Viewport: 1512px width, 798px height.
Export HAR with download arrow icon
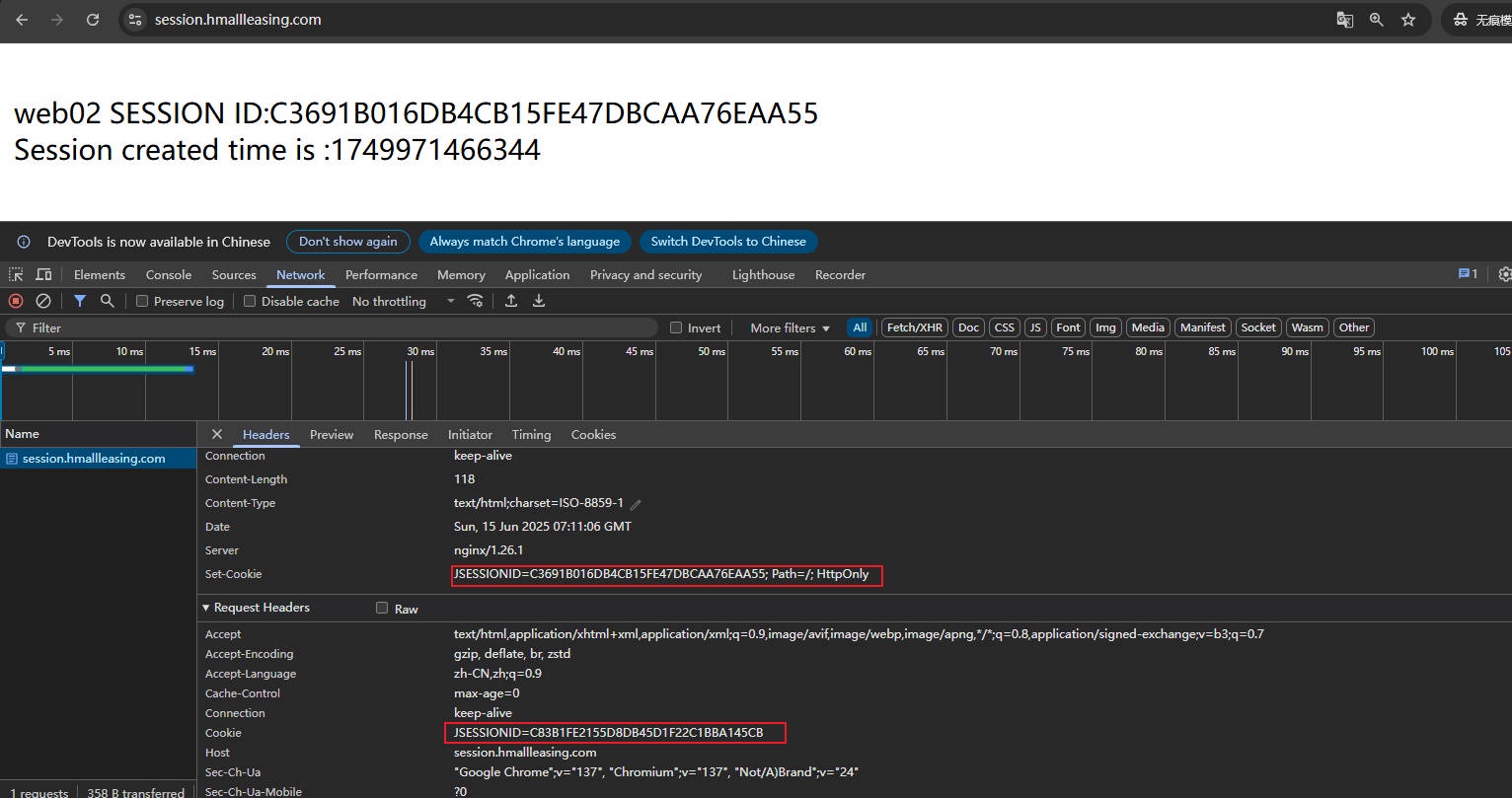pos(539,301)
